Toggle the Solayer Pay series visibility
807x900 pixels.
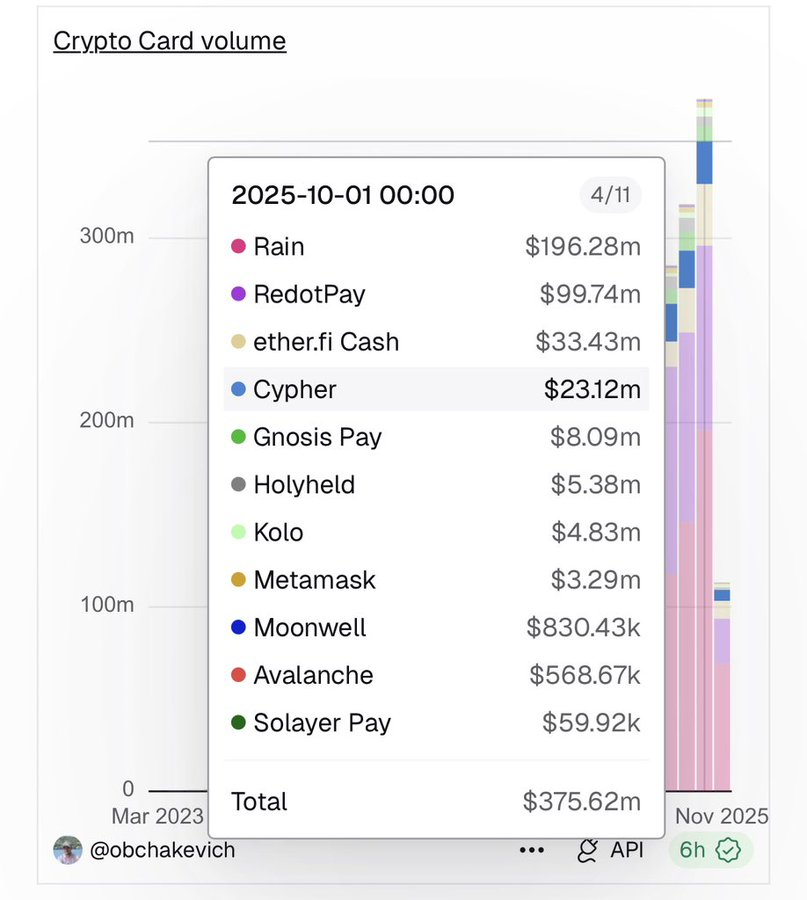(x=321, y=723)
